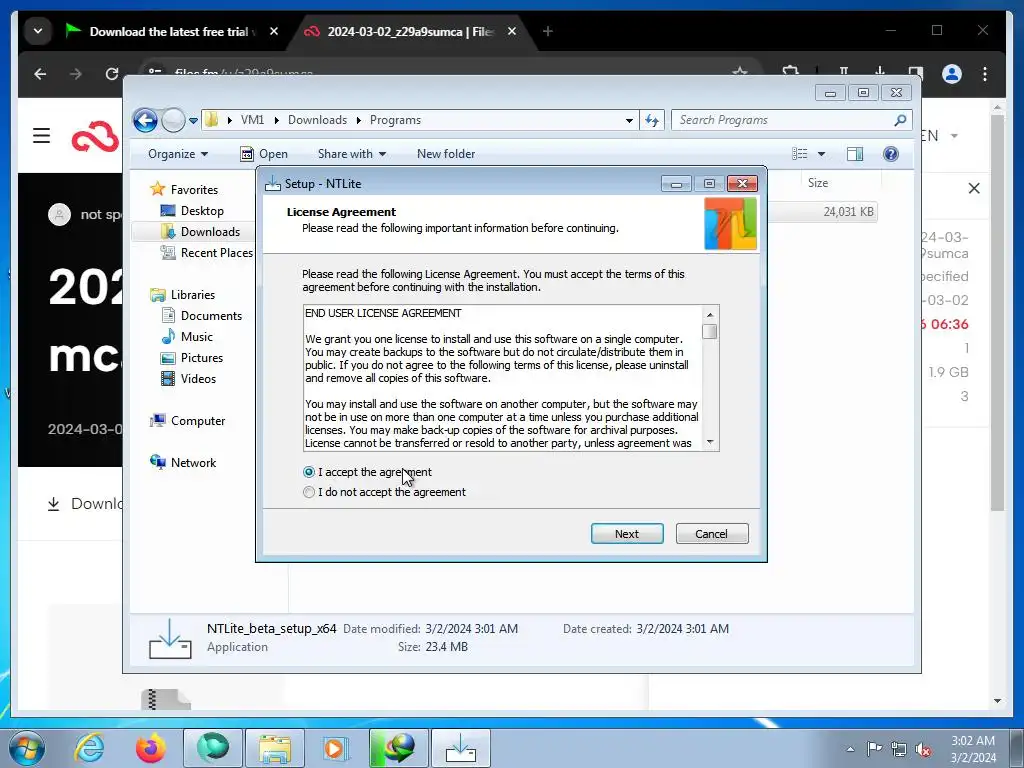
Task: Cancel the NTLite setup wizard
Action: (712, 534)
